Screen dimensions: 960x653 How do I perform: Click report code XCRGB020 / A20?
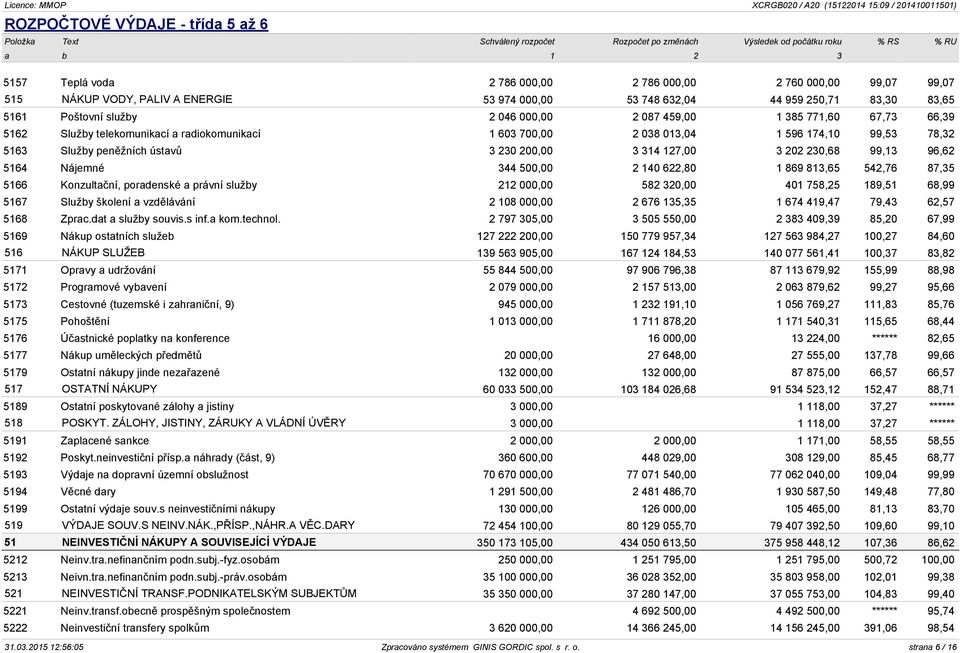point(785,5)
